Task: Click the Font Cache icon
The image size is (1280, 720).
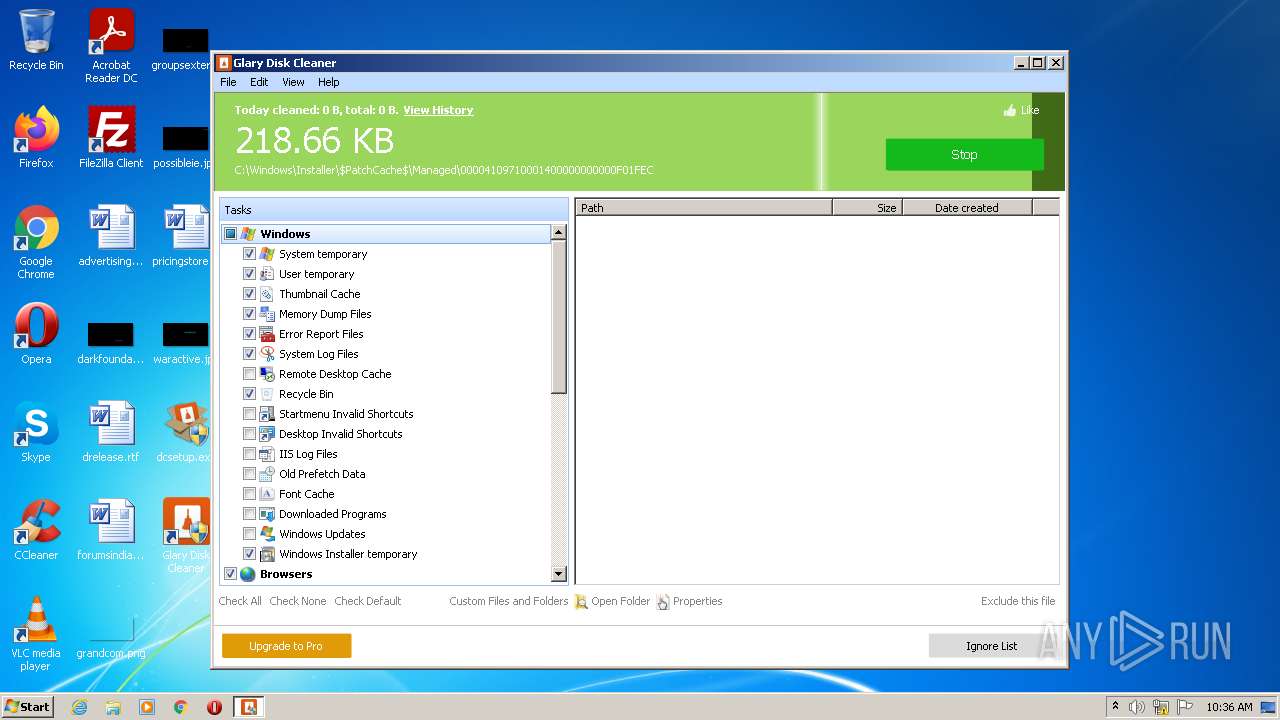Action: coord(267,494)
